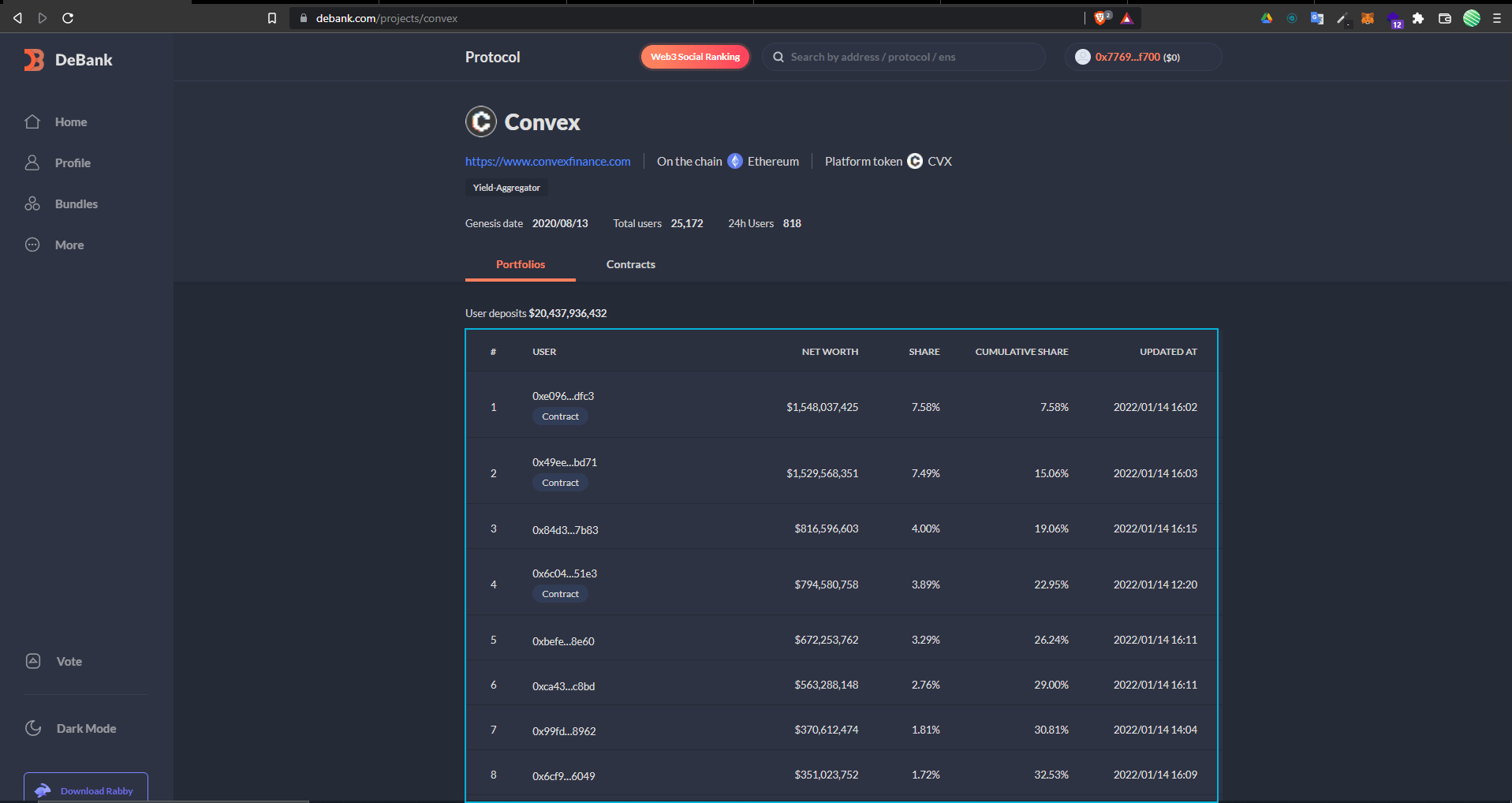1512x803 pixels.
Task: Open user 0xe096...dfc3 profile
Action: click(x=562, y=396)
